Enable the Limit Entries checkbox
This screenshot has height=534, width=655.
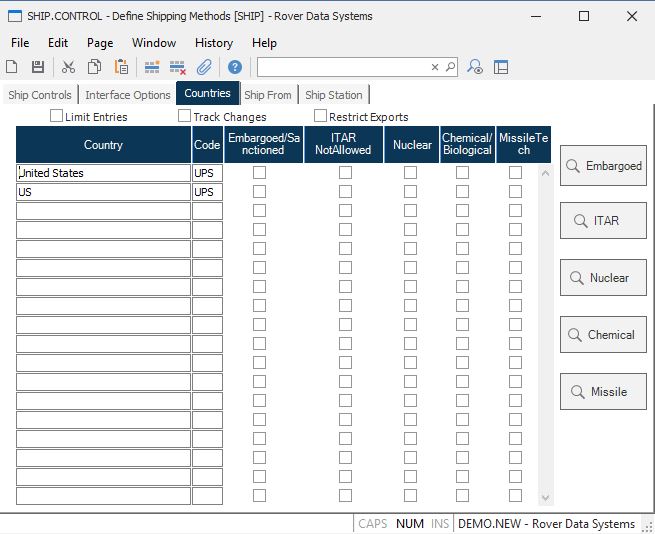point(57,116)
